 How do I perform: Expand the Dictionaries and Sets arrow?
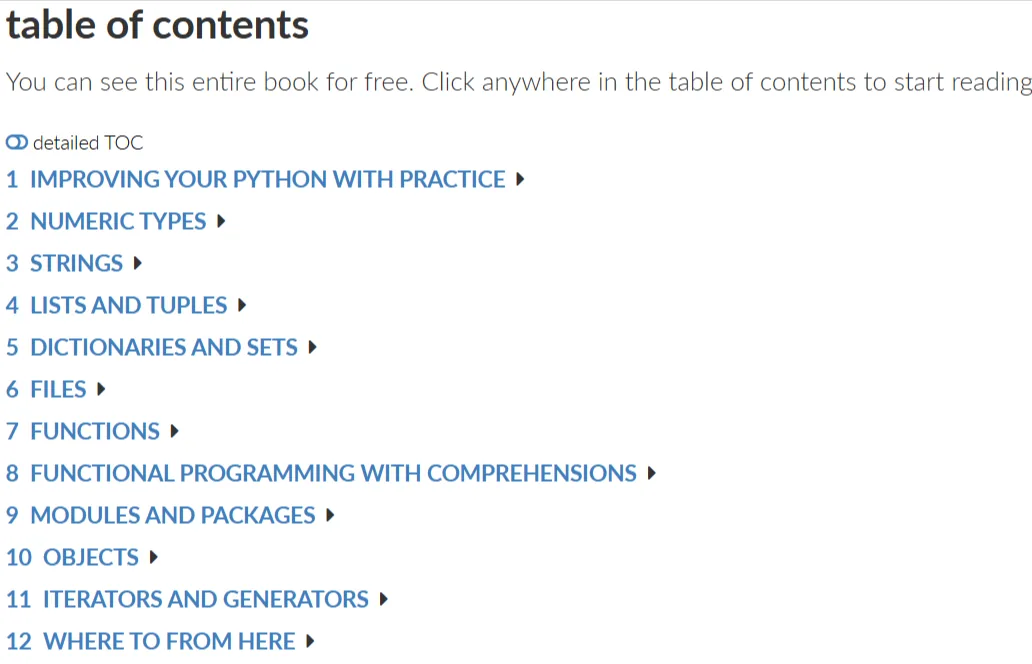click(x=313, y=347)
